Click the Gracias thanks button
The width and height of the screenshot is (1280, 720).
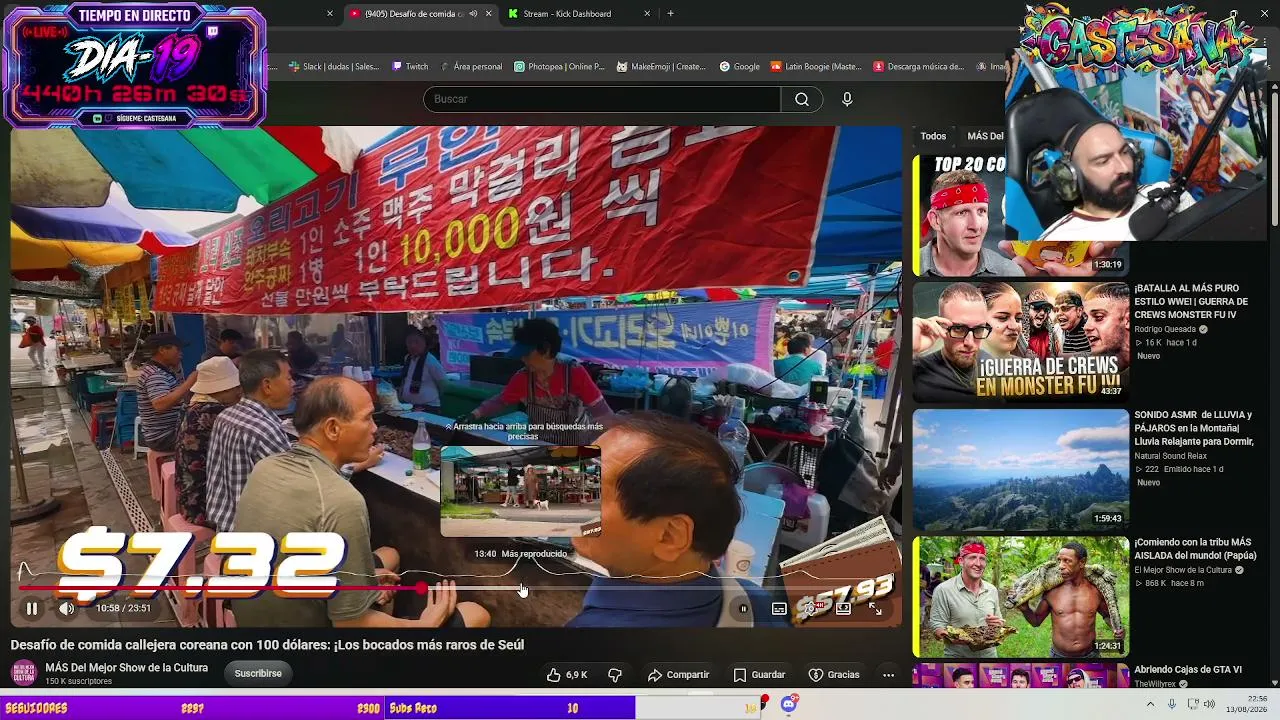[834, 675]
